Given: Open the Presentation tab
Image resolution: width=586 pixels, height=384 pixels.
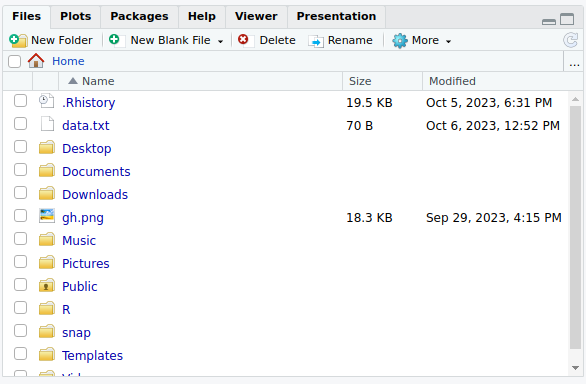Looking at the screenshot, I should point(336,16).
